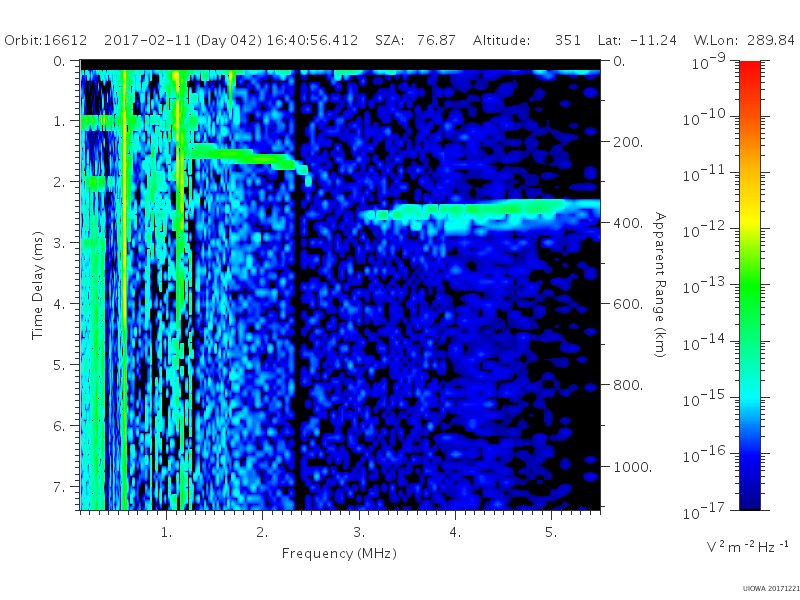Click the red top of the color scale
The width and height of the screenshot is (800, 600).
[x=749, y=71]
